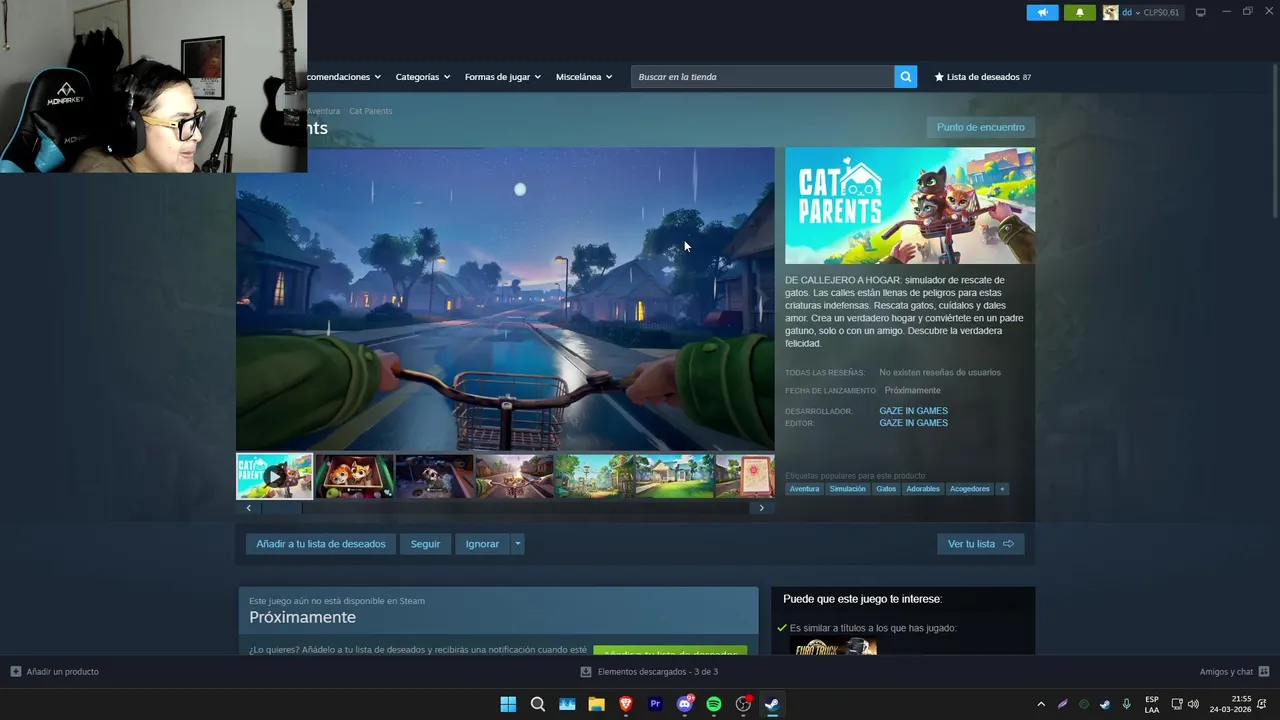
Task: Open the profile avatar picture
Action: (1110, 13)
